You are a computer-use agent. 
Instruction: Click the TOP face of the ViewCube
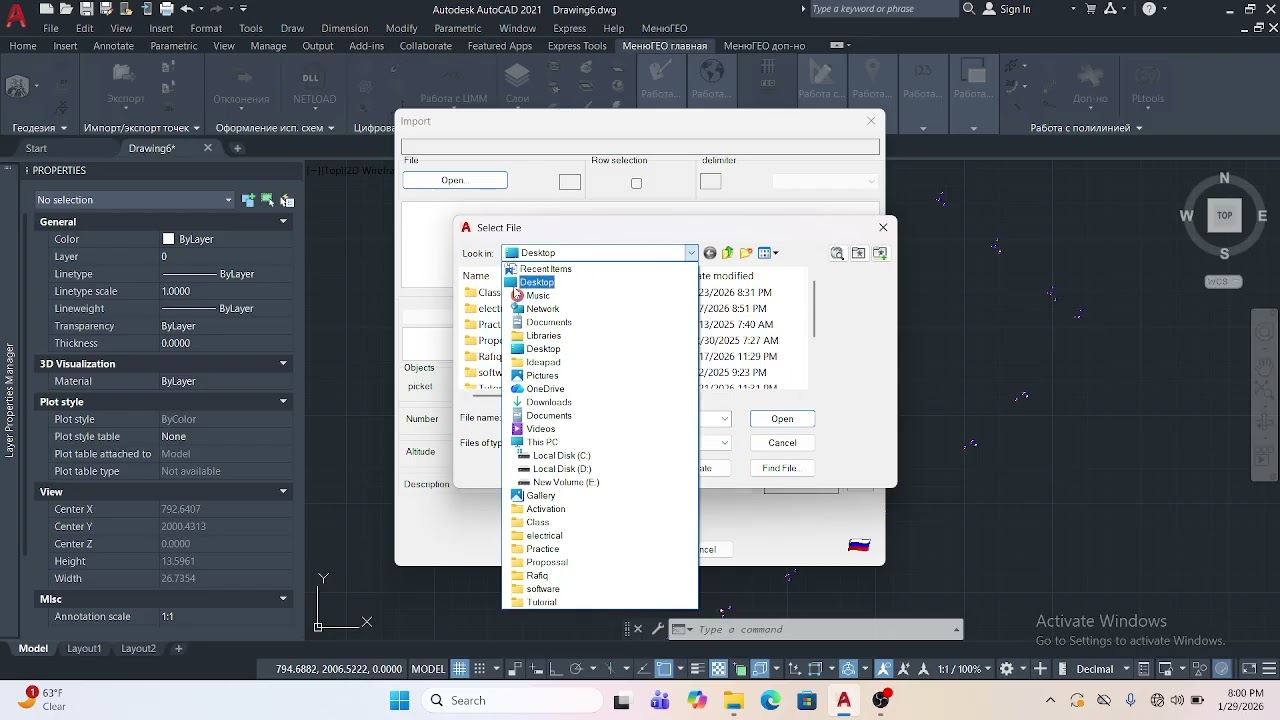[1224, 215]
